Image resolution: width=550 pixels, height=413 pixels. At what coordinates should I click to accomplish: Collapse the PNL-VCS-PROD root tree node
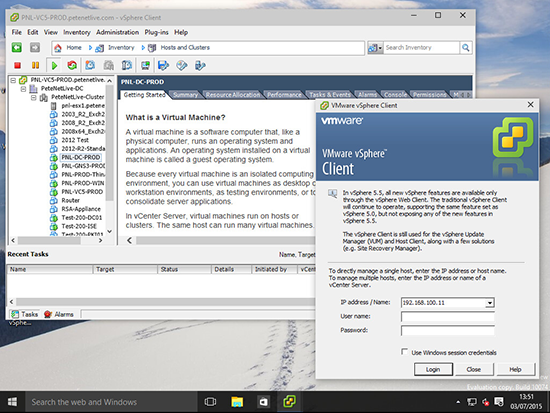[x=13, y=80]
